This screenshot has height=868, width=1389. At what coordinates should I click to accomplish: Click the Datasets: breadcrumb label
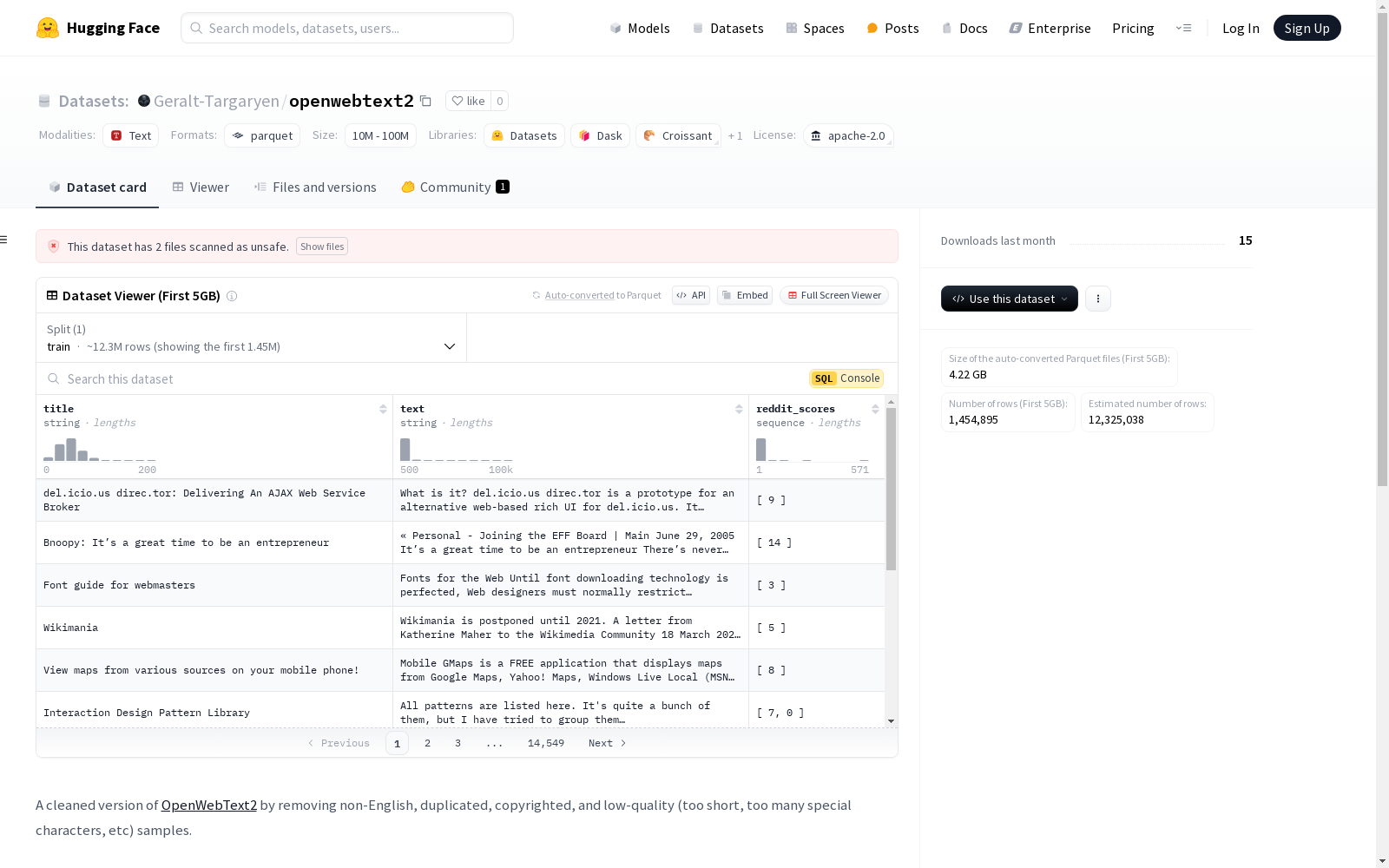[93, 101]
